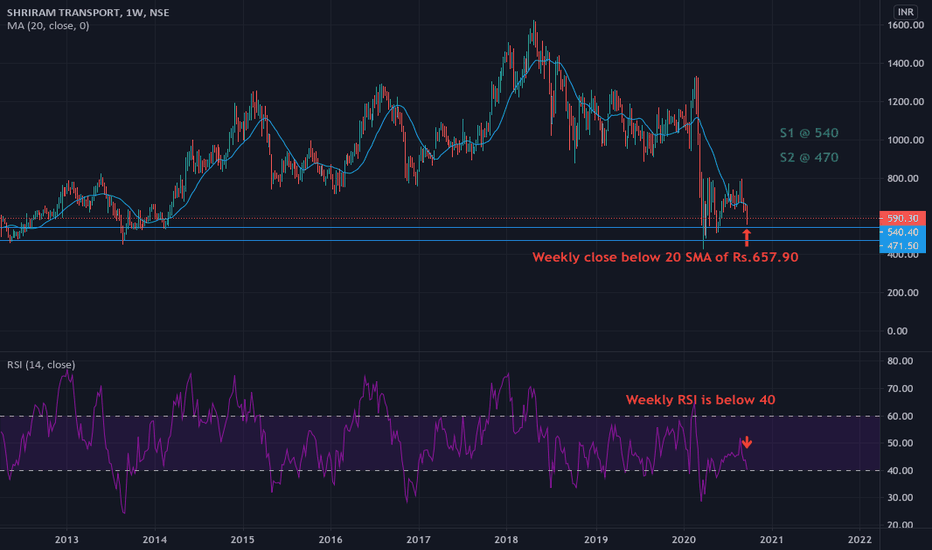Select the S1 @ 540 annotation text
The width and height of the screenshot is (932, 550).
tap(809, 133)
